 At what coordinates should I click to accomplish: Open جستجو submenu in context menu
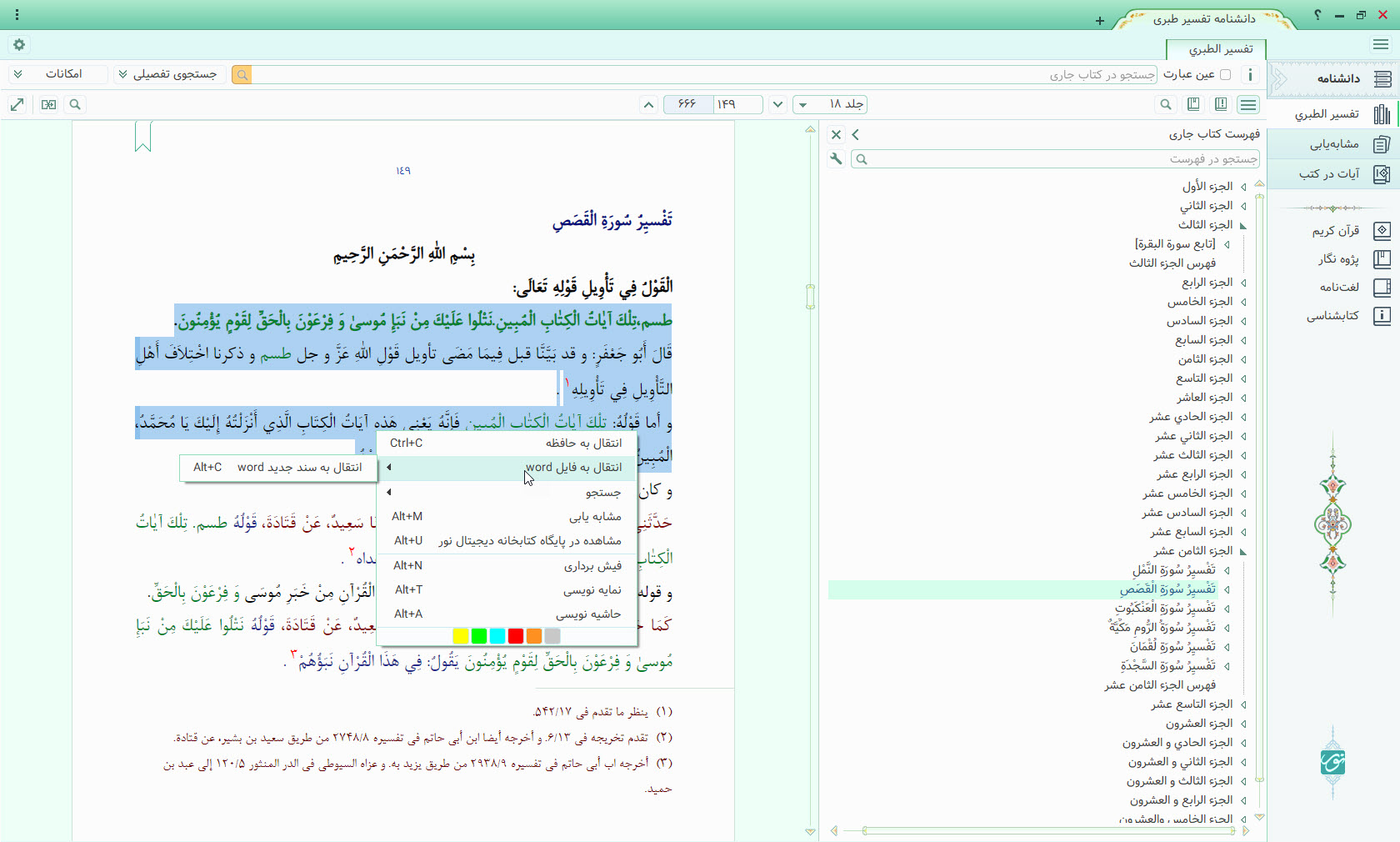tap(507, 493)
